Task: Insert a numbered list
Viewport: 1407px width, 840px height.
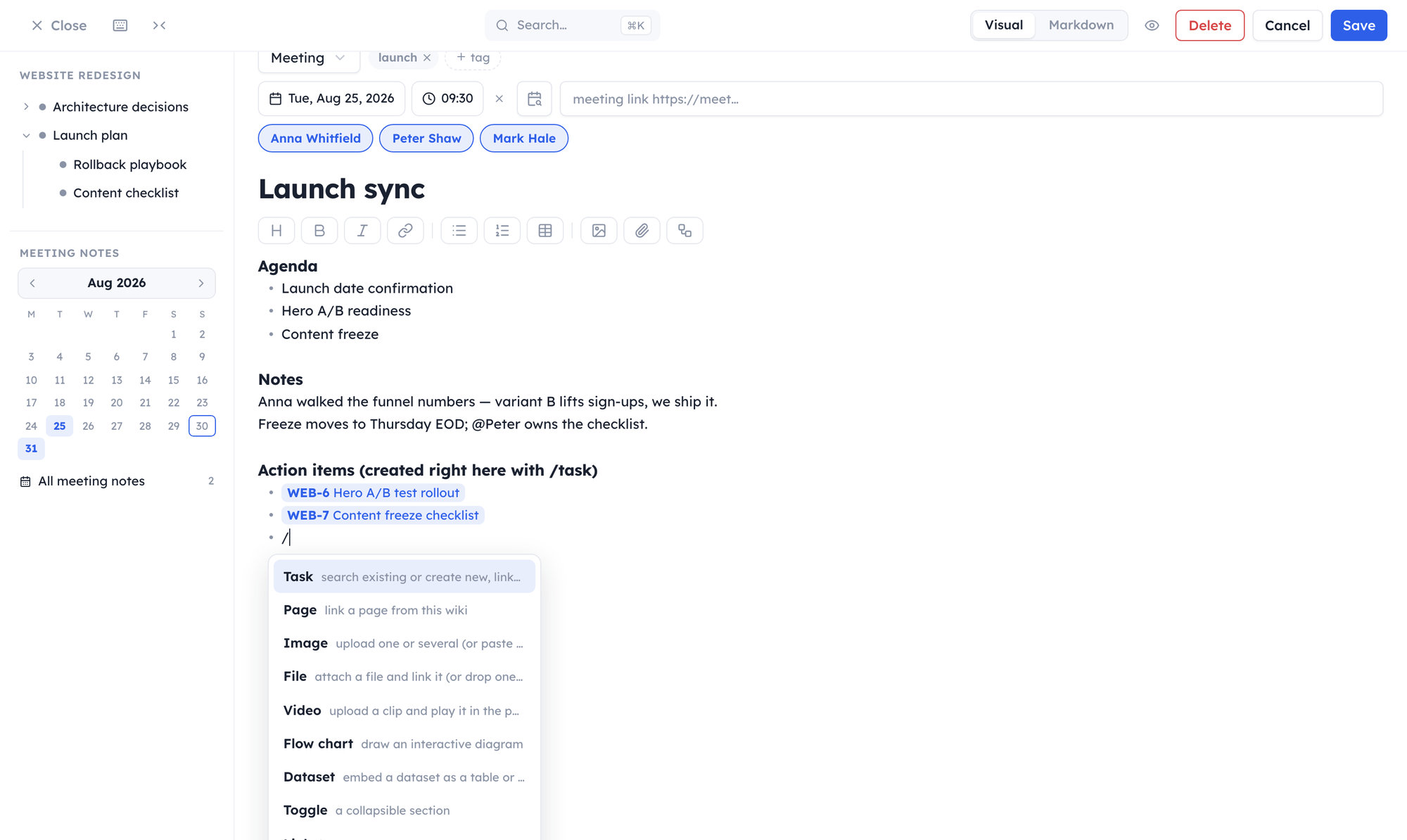Action: (x=502, y=231)
